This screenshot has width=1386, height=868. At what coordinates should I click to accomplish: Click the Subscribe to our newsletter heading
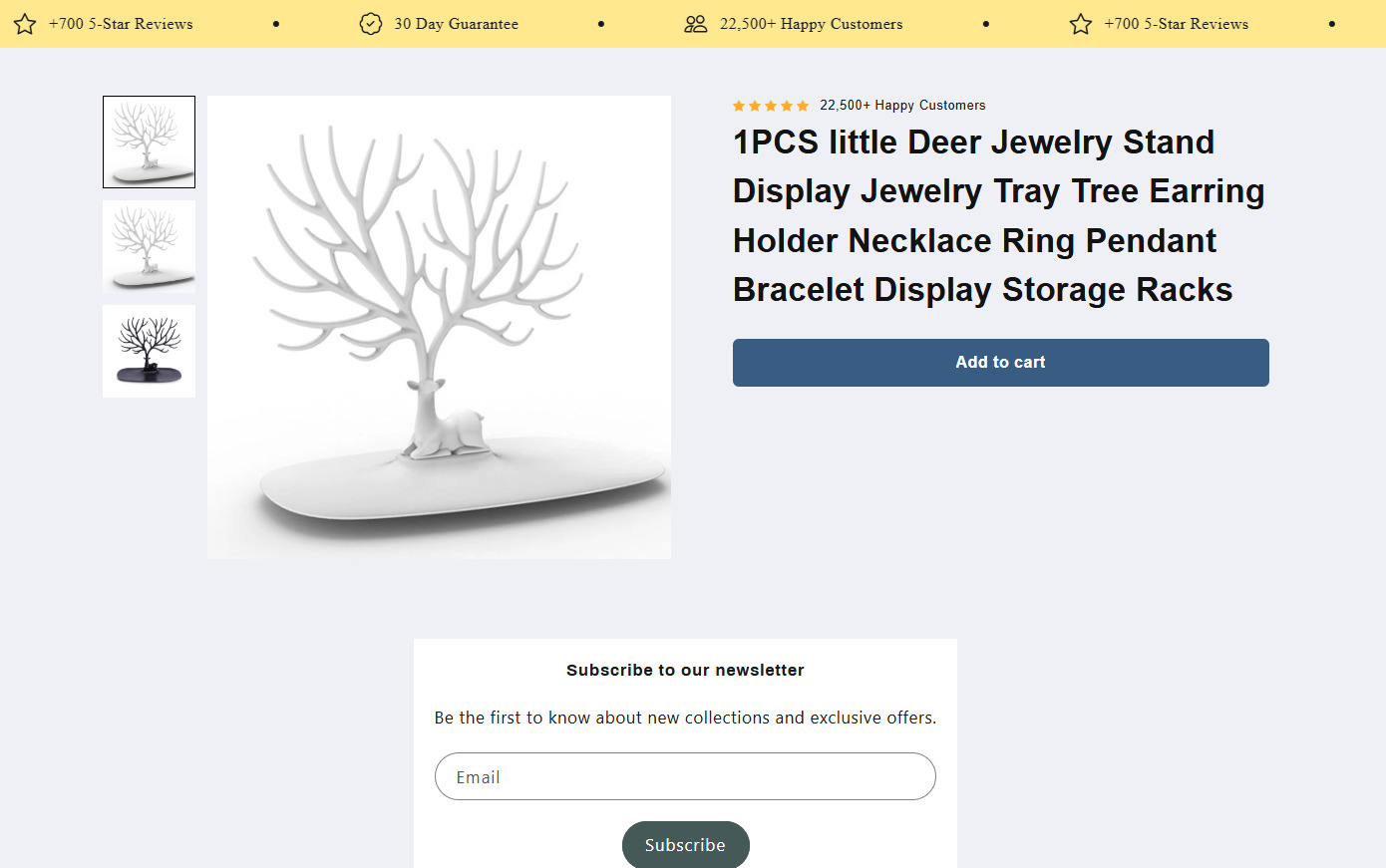(x=685, y=670)
